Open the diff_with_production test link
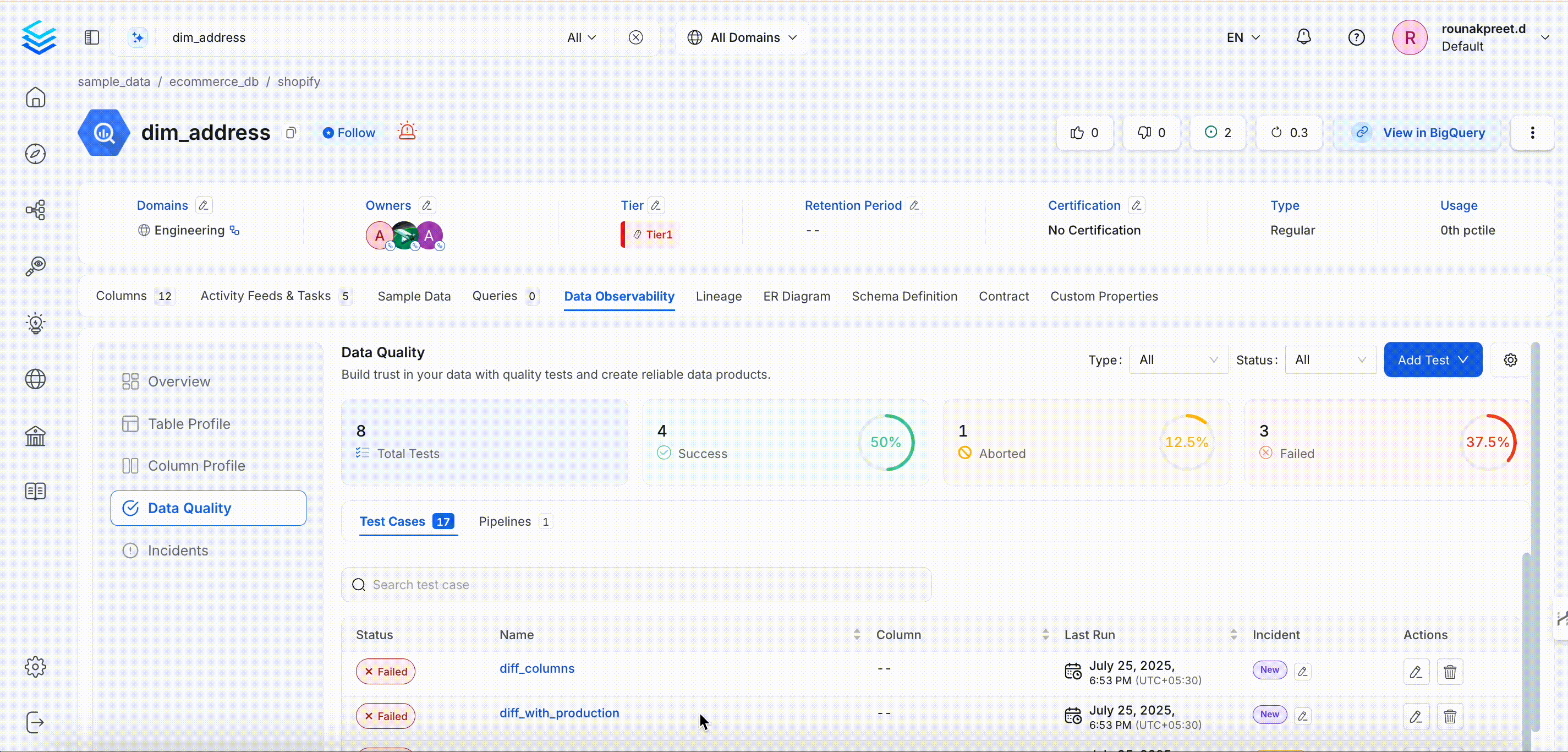Image resolution: width=1568 pixels, height=752 pixels. pyautogui.click(x=559, y=713)
